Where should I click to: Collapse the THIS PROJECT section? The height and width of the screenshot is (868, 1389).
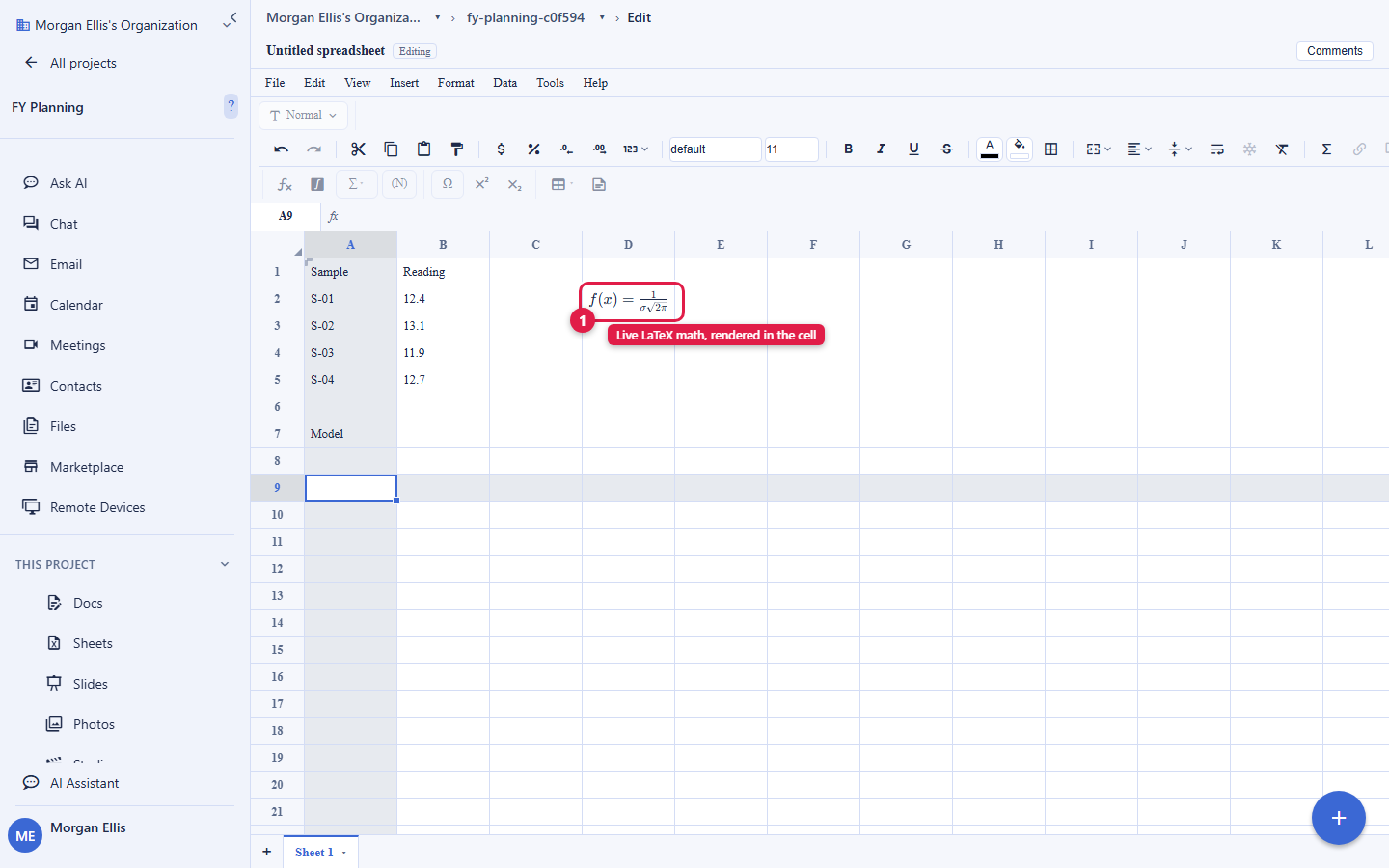pyautogui.click(x=225, y=564)
